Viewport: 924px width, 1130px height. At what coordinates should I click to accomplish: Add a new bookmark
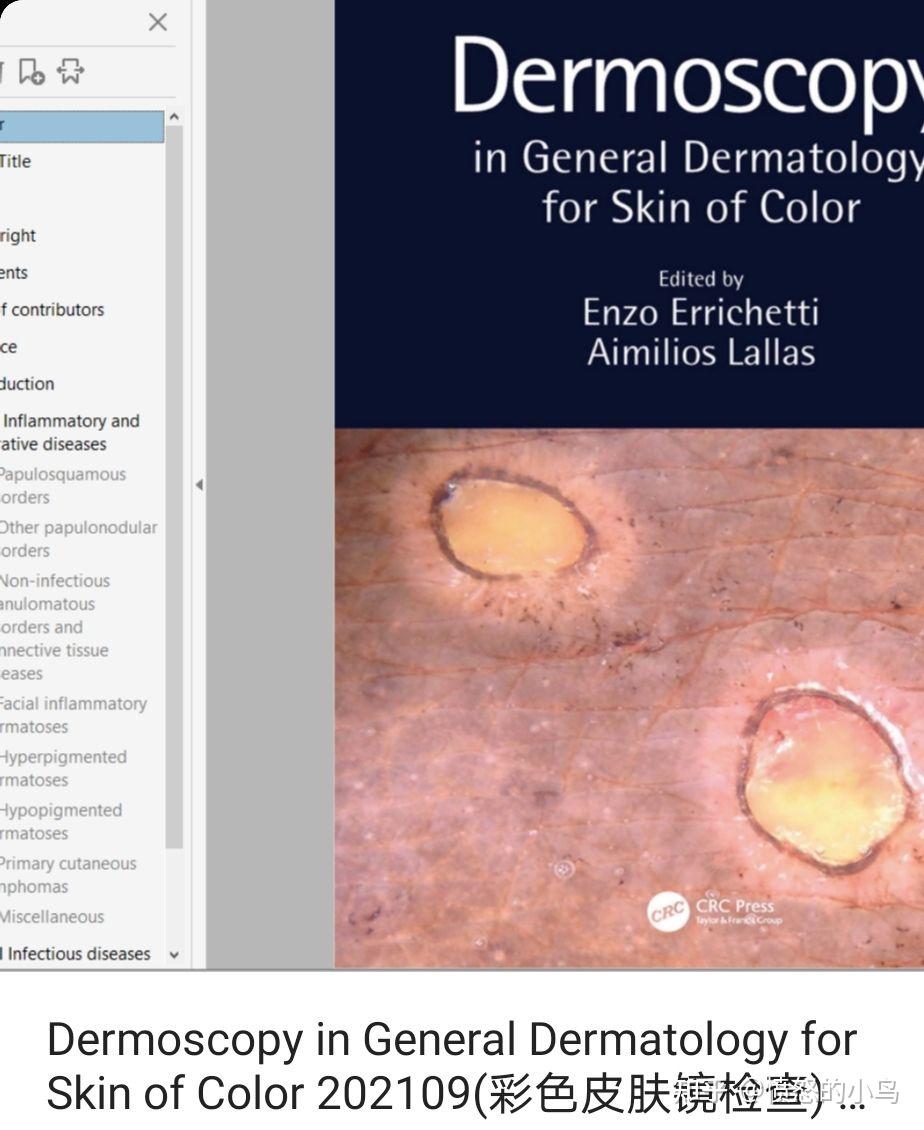click(31, 71)
